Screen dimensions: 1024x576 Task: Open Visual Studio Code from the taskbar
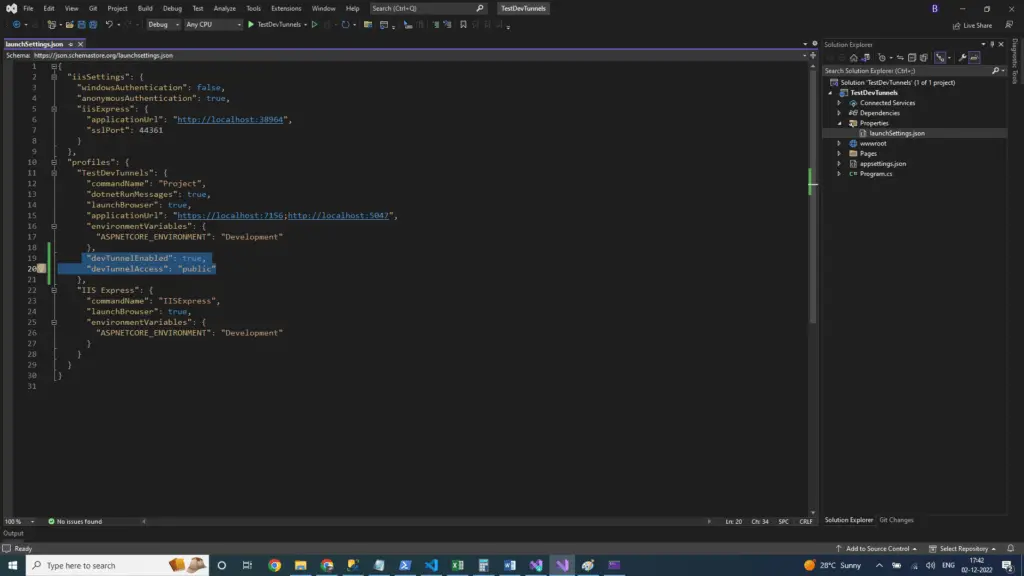[x=431, y=565]
